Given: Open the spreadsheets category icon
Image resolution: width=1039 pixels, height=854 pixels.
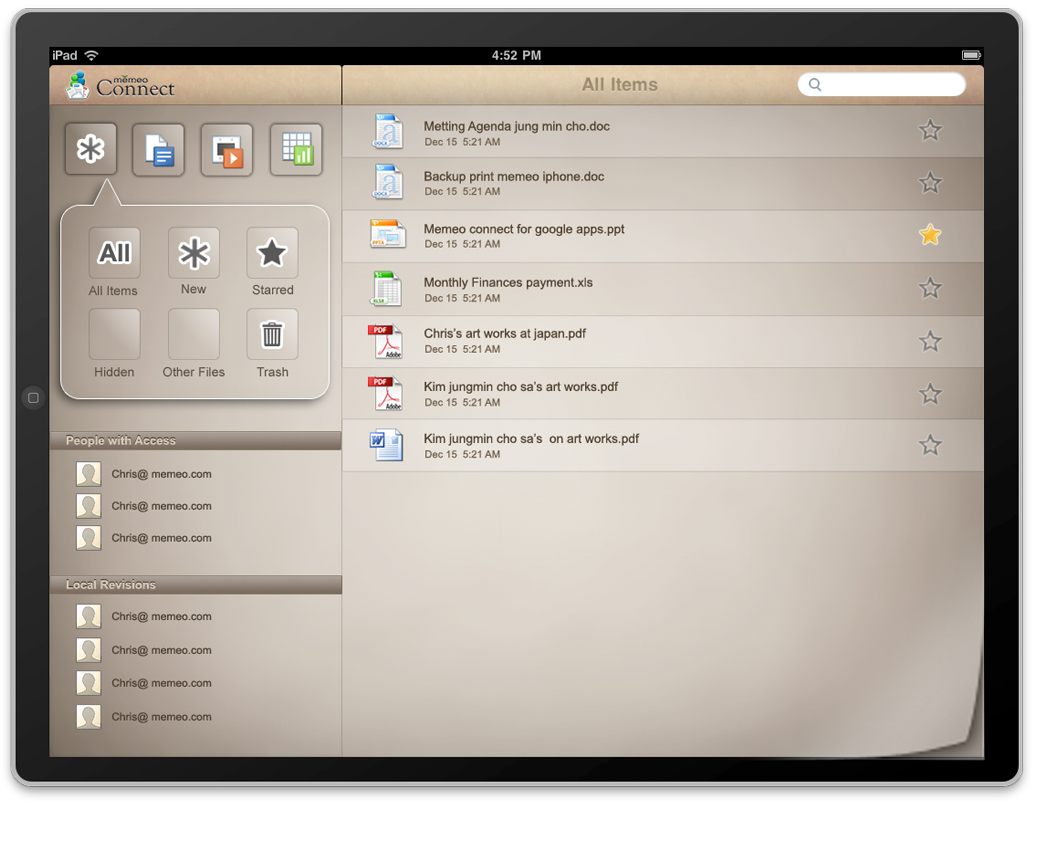Looking at the screenshot, I should [x=296, y=150].
